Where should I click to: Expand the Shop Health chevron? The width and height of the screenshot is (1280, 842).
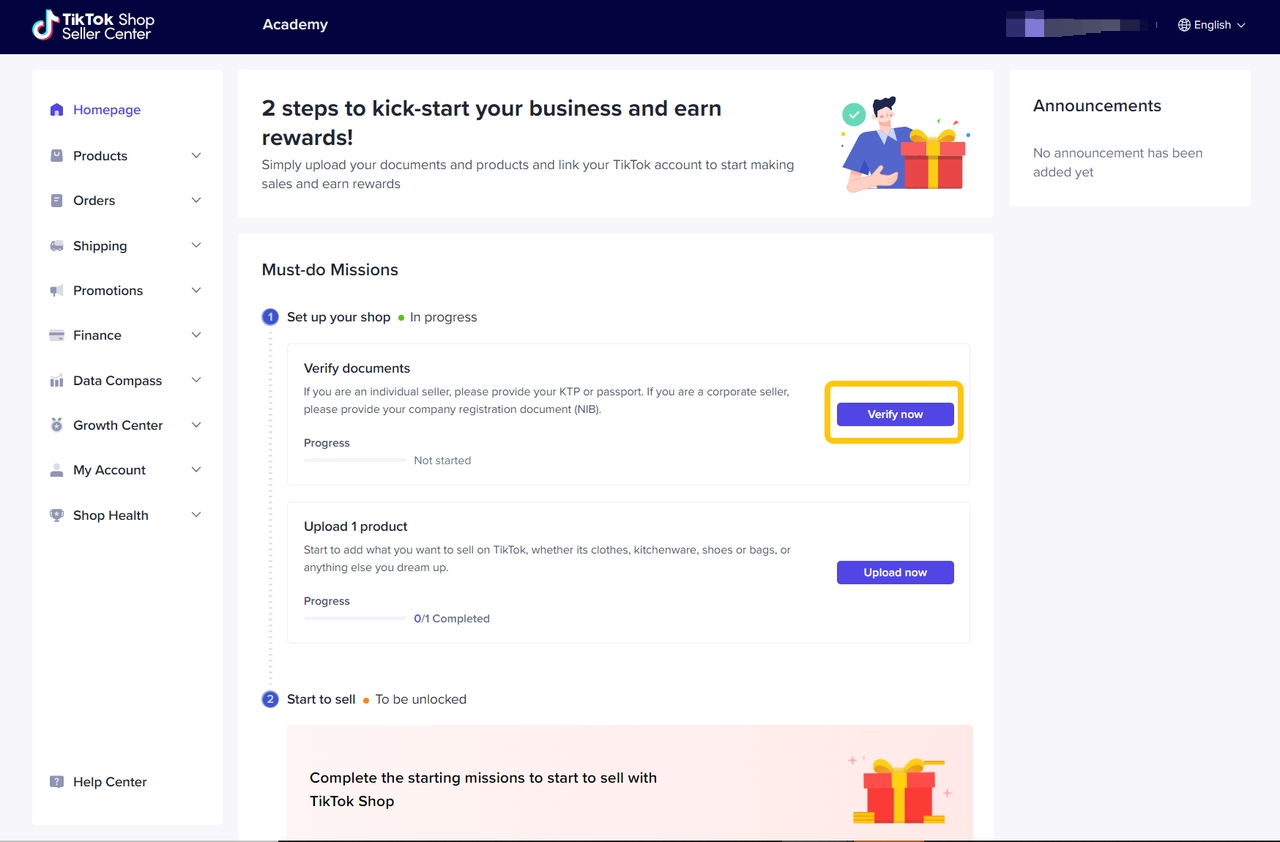[x=196, y=515]
